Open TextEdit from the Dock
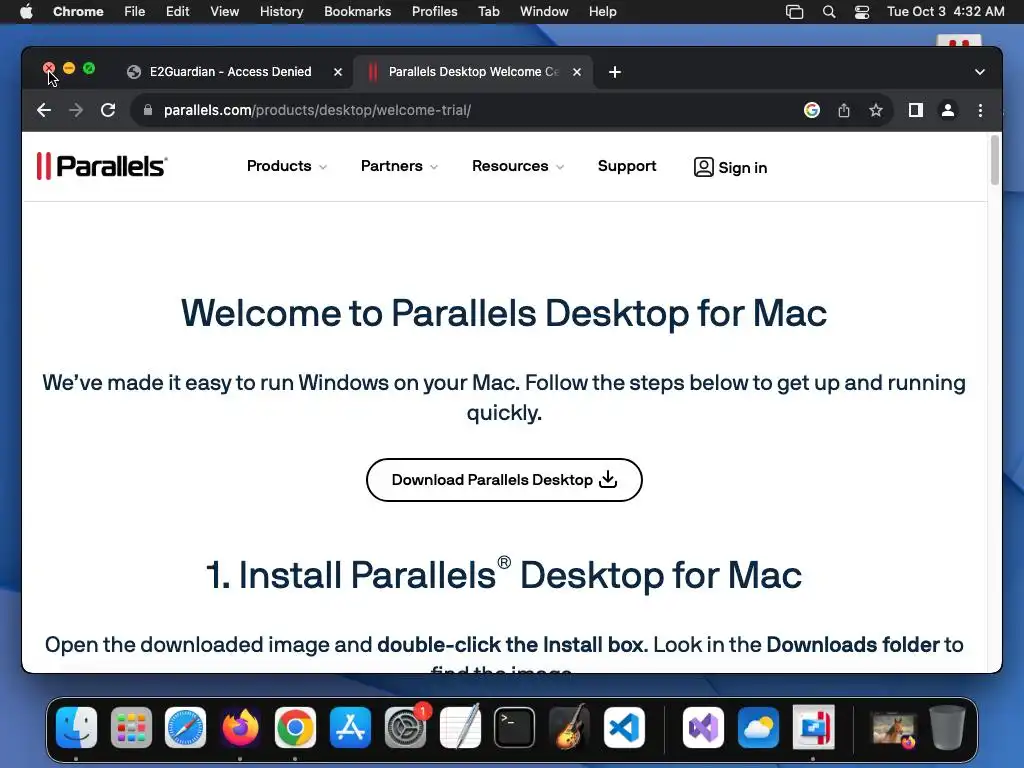Screen dimensions: 1024x768 (x=460, y=726)
